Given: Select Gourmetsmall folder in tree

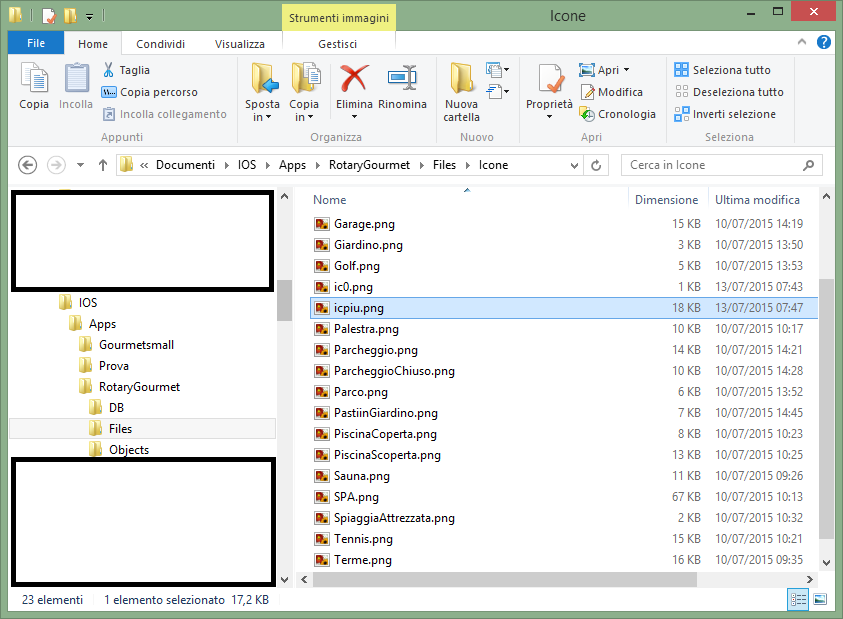Looking at the screenshot, I should coord(136,345).
